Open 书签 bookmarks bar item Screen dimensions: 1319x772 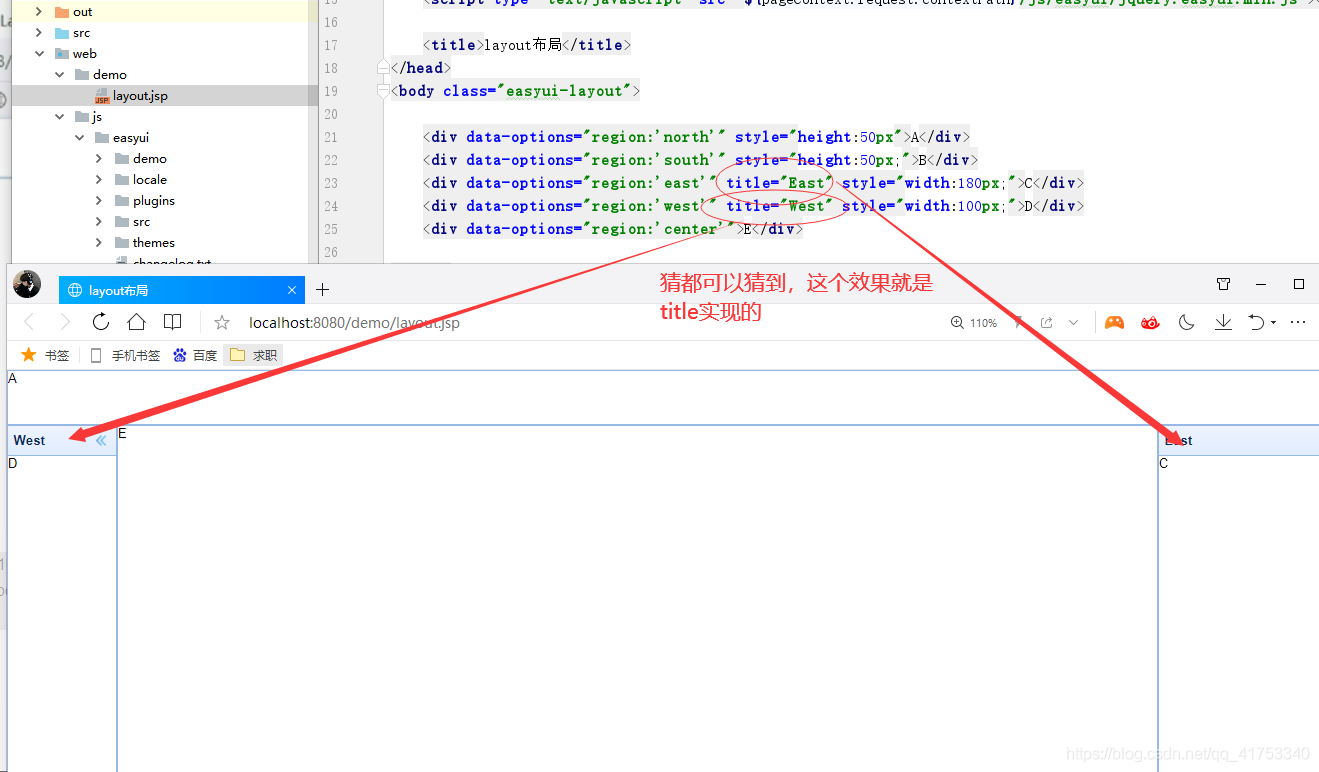45,355
